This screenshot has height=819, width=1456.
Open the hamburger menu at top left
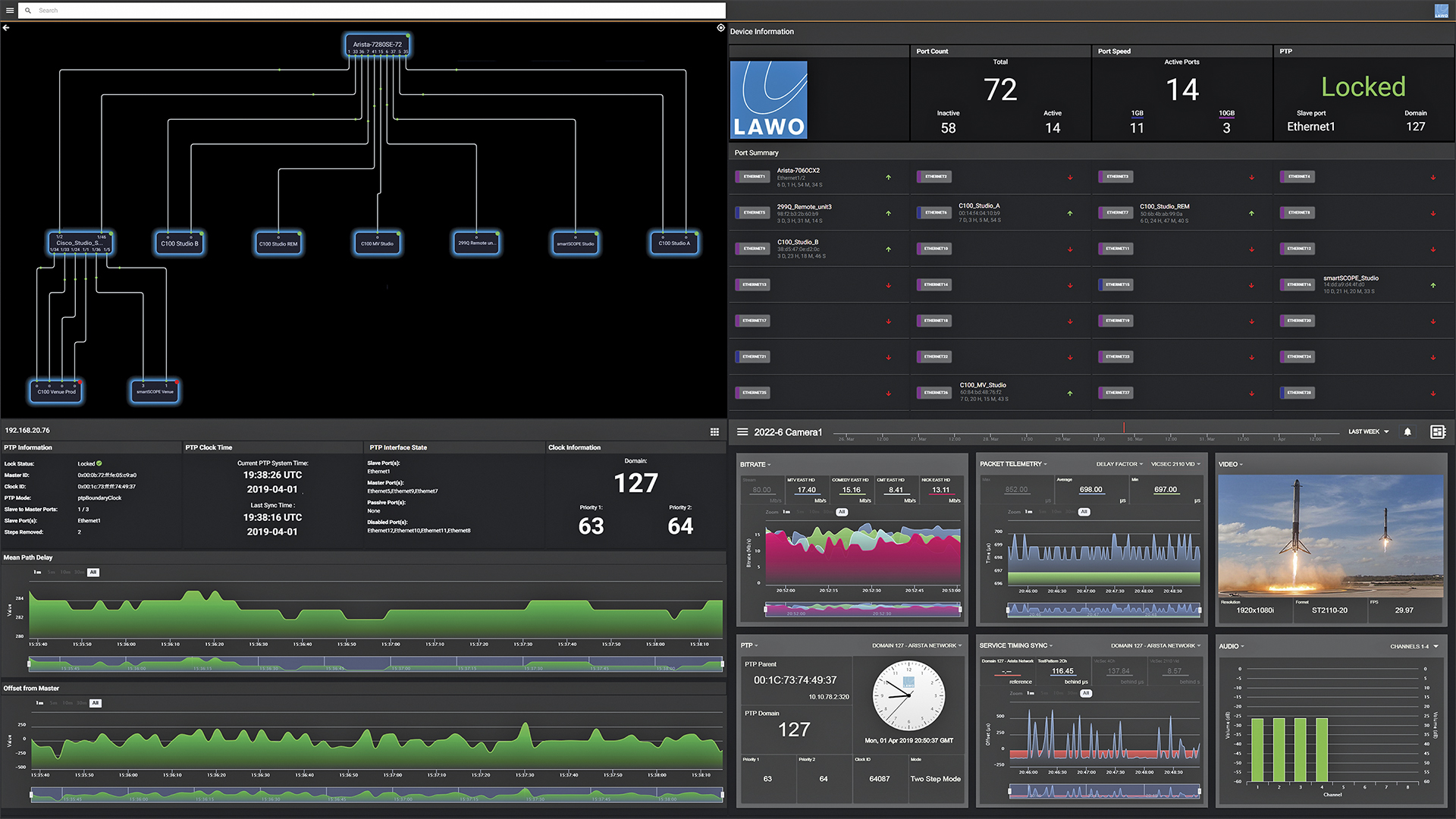click(x=10, y=11)
